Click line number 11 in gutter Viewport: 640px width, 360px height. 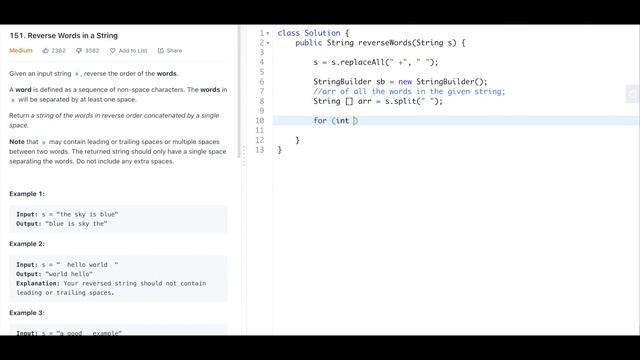(x=260, y=130)
